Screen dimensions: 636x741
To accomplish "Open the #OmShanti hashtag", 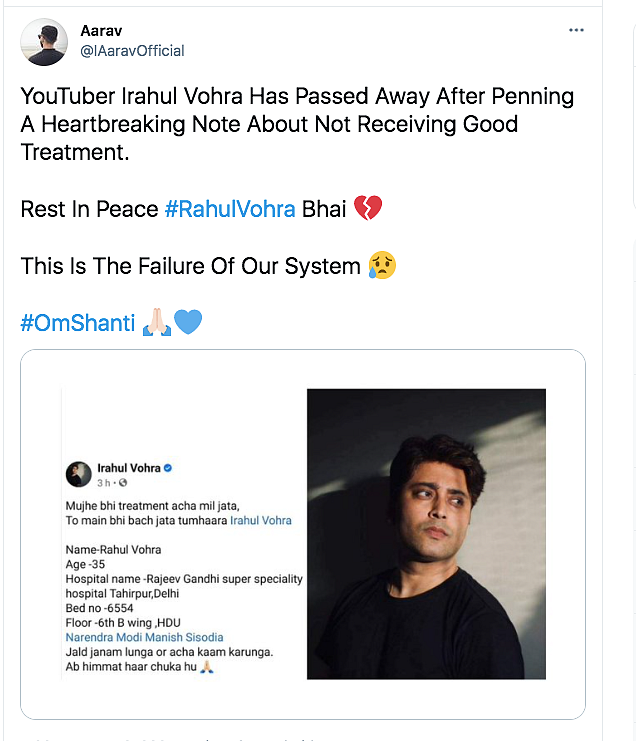I will tap(78, 323).
